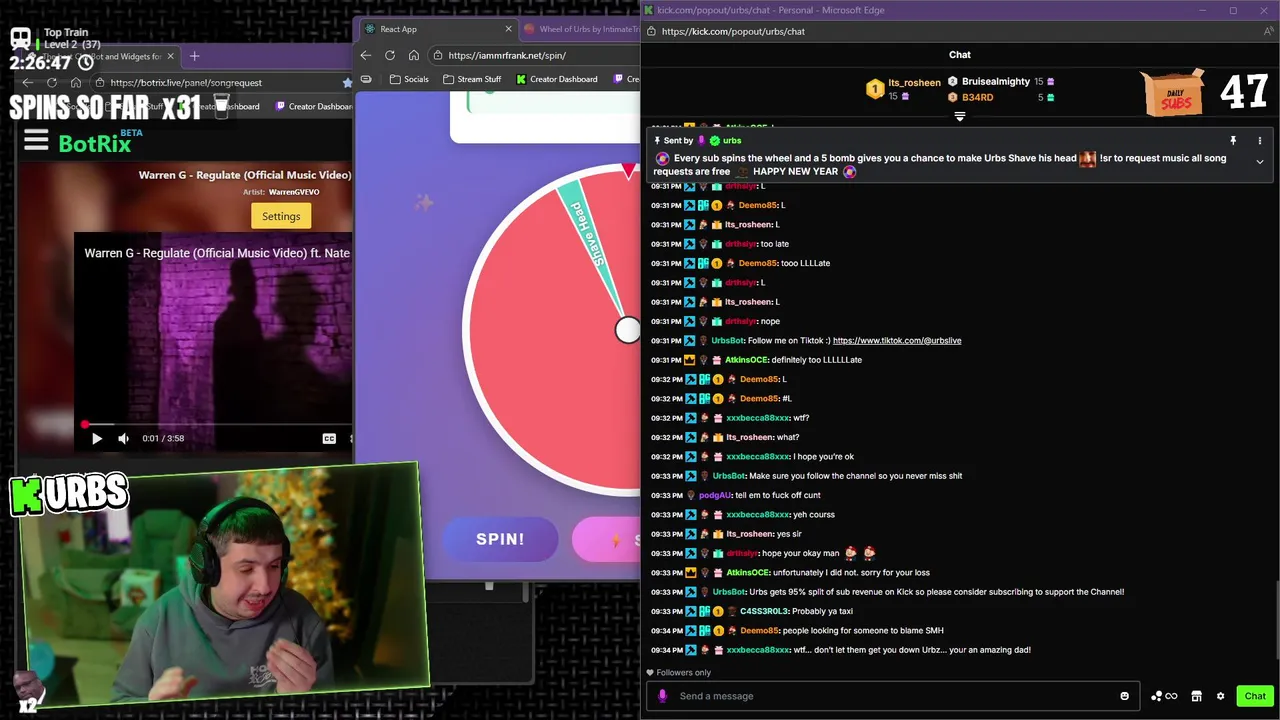Open Bruisealmighty leaderboard entry
The height and width of the screenshot is (720, 1280).
[1000, 81]
